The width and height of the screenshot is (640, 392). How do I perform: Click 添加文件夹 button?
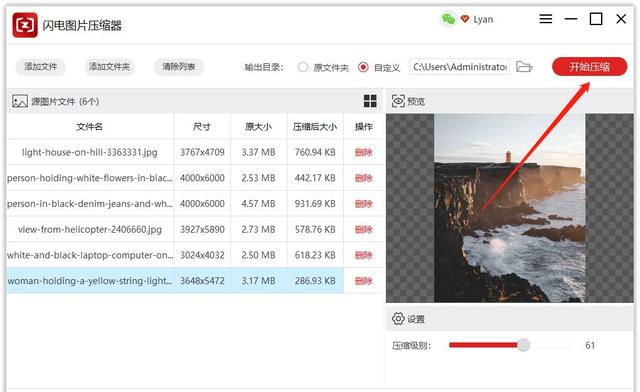click(109, 67)
